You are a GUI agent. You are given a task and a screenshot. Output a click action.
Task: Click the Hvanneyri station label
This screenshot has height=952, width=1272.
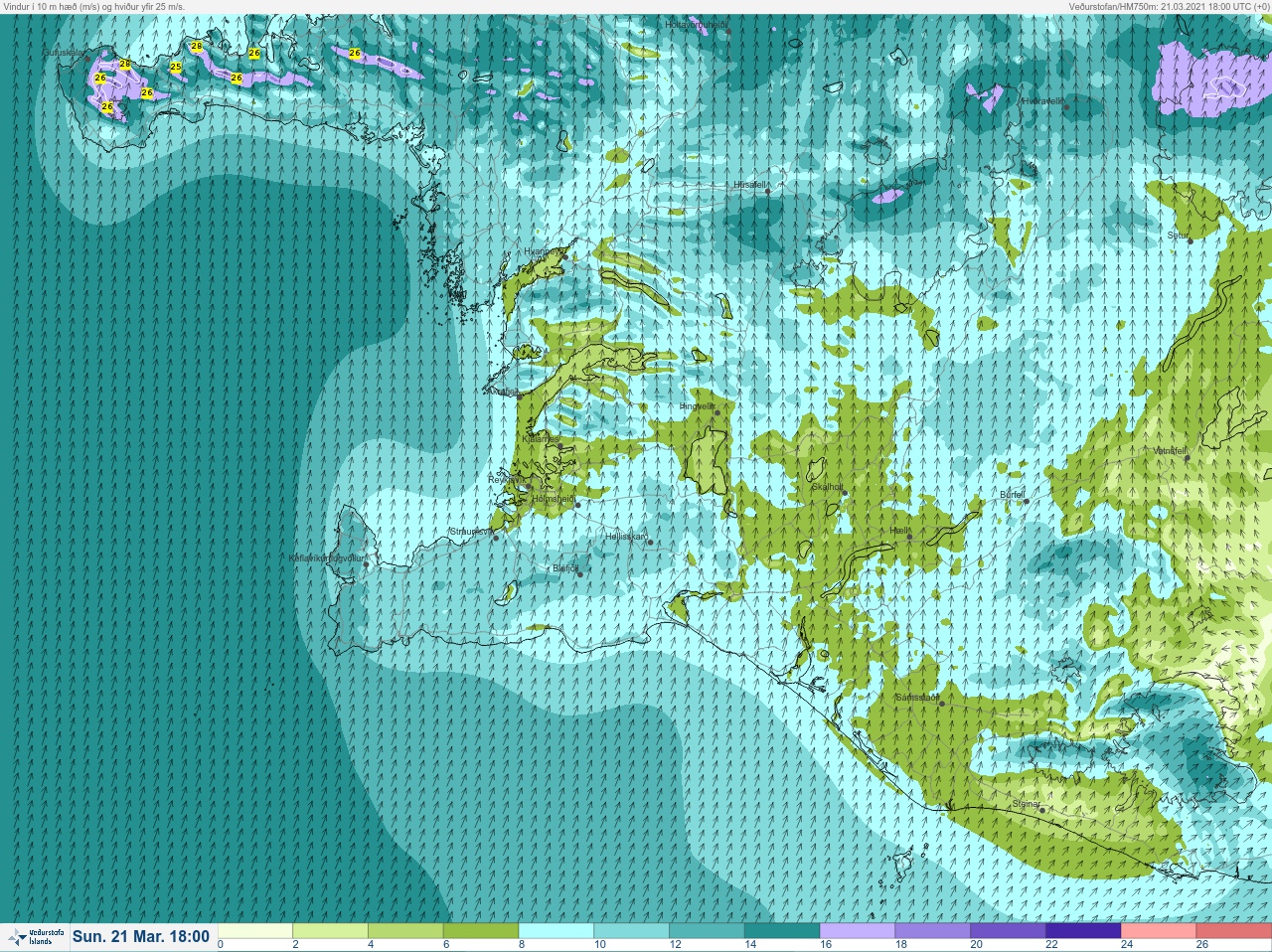coord(543,252)
